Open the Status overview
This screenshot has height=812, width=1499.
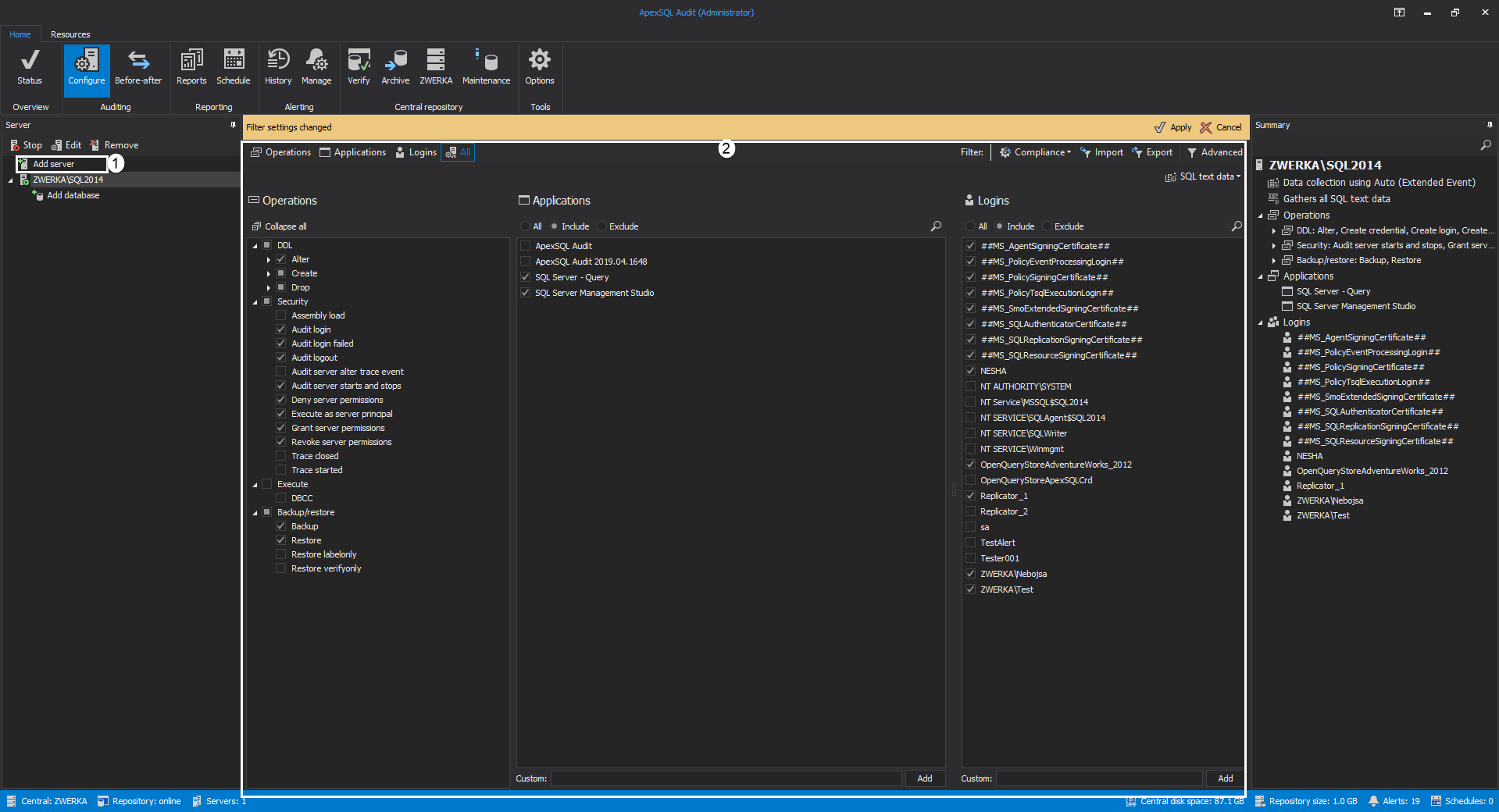click(30, 67)
